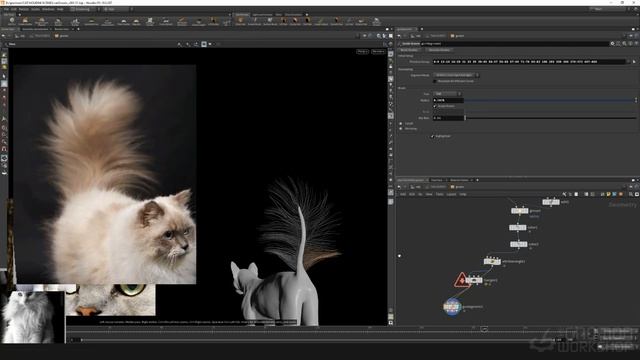Open the Render menu in main menu bar

point(24,9)
